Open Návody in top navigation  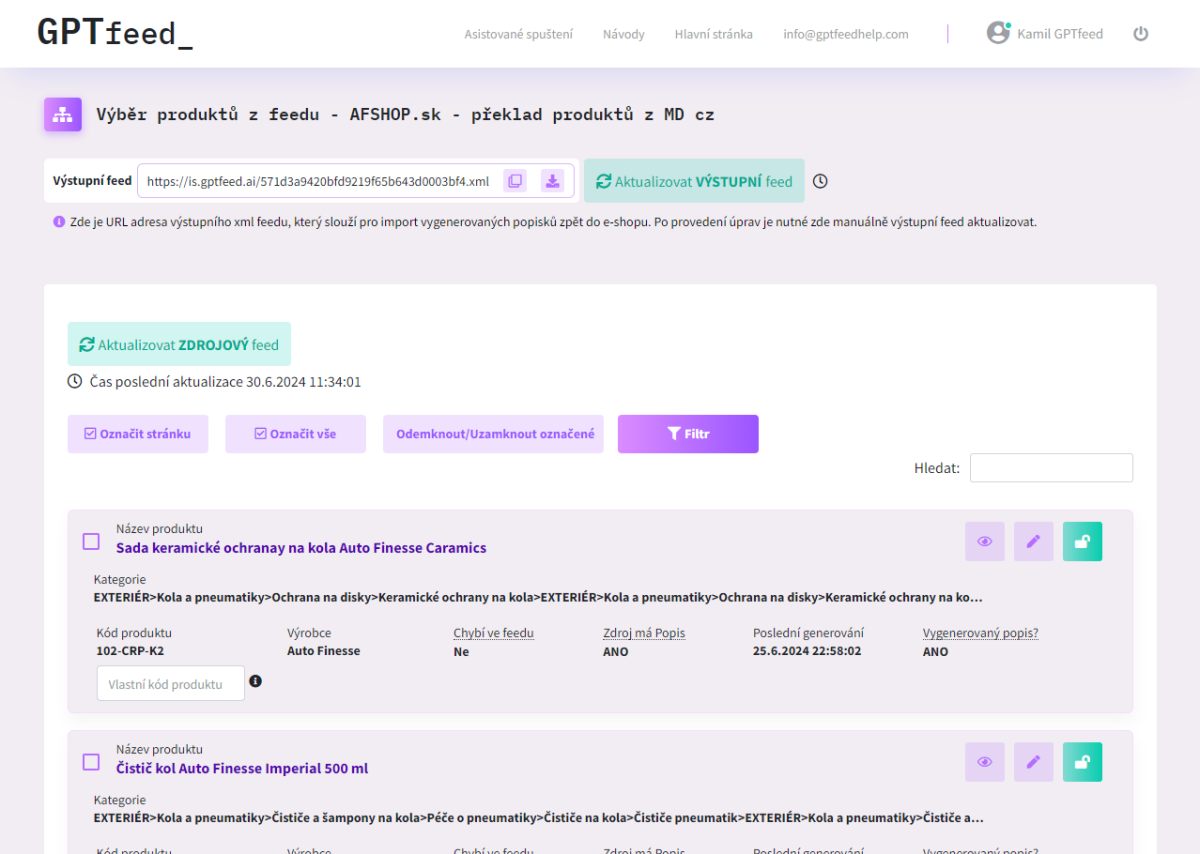624,34
